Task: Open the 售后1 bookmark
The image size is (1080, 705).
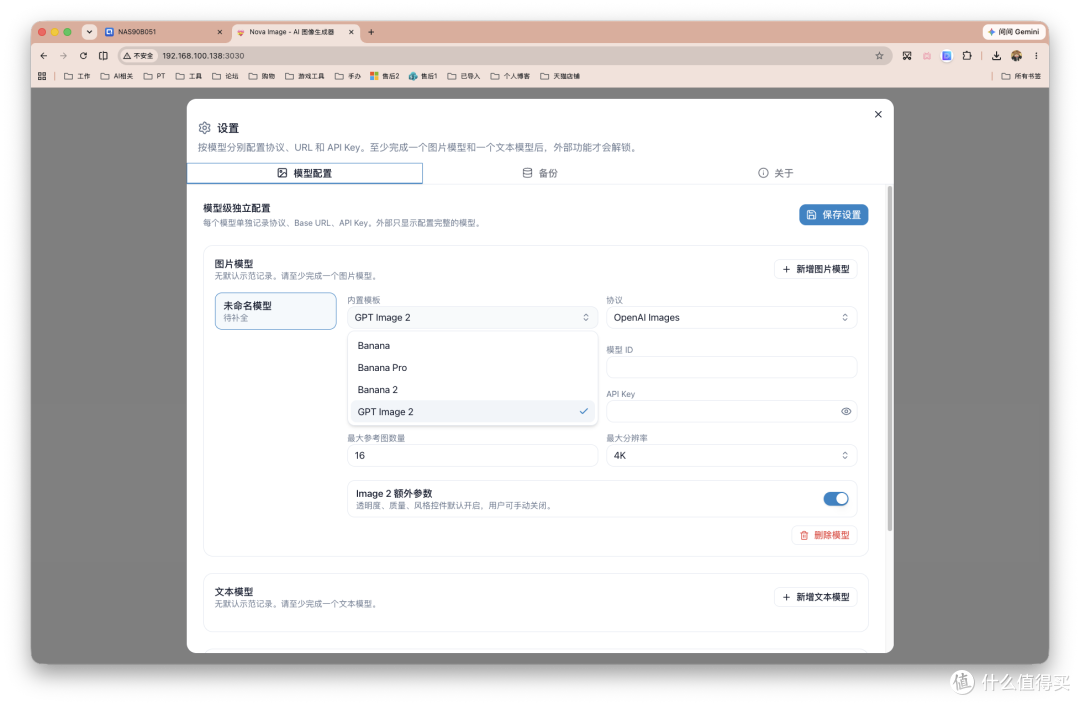Action: coord(423,76)
